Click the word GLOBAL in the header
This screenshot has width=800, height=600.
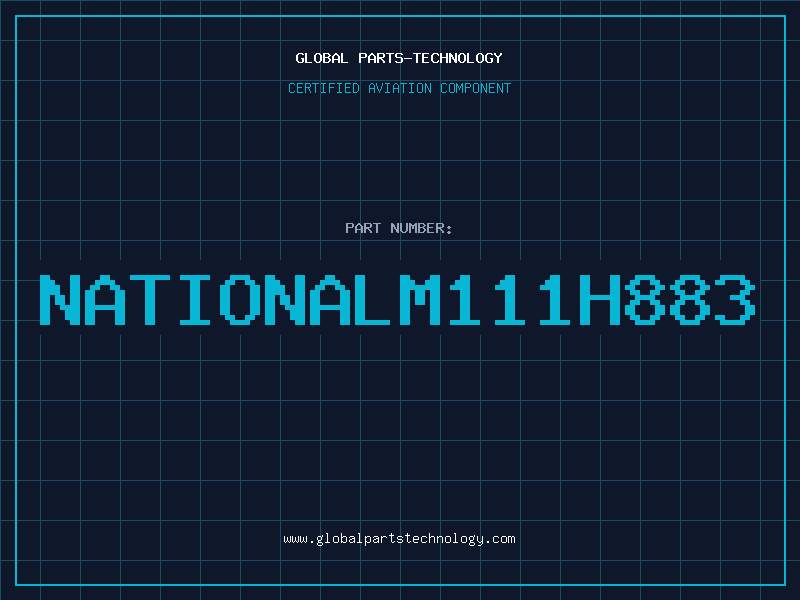click(321, 58)
